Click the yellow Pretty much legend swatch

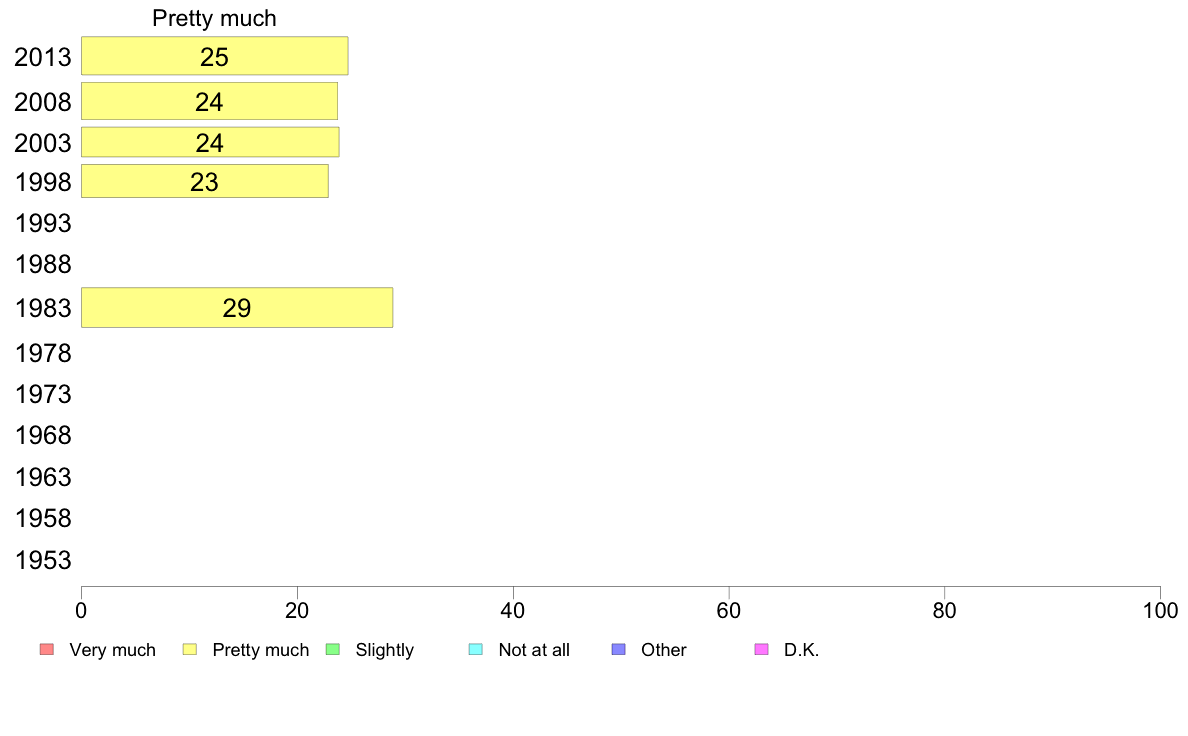(x=189, y=650)
